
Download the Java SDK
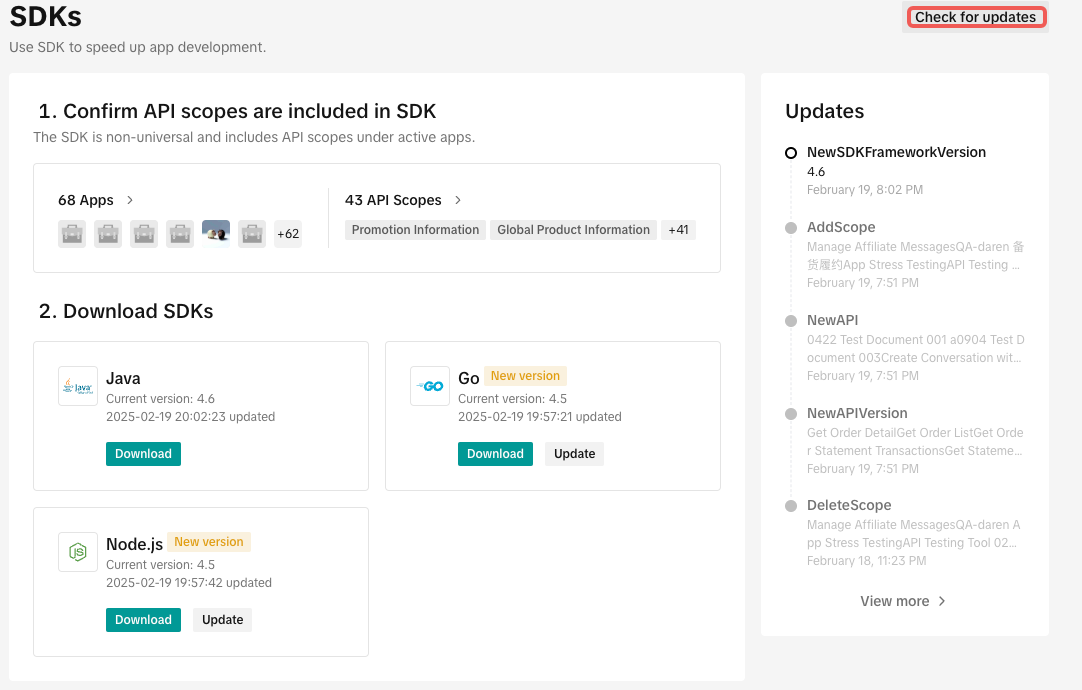pos(144,454)
